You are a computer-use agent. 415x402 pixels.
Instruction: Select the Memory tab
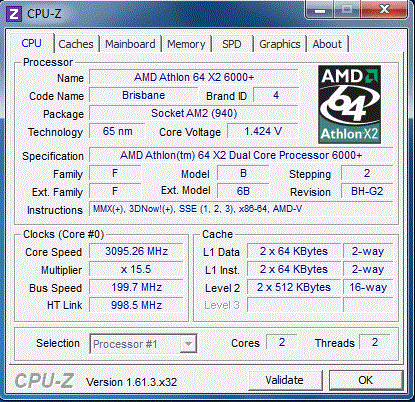186,44
